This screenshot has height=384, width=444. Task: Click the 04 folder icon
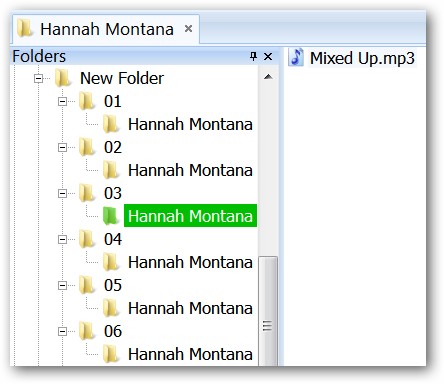pos(87,239)
